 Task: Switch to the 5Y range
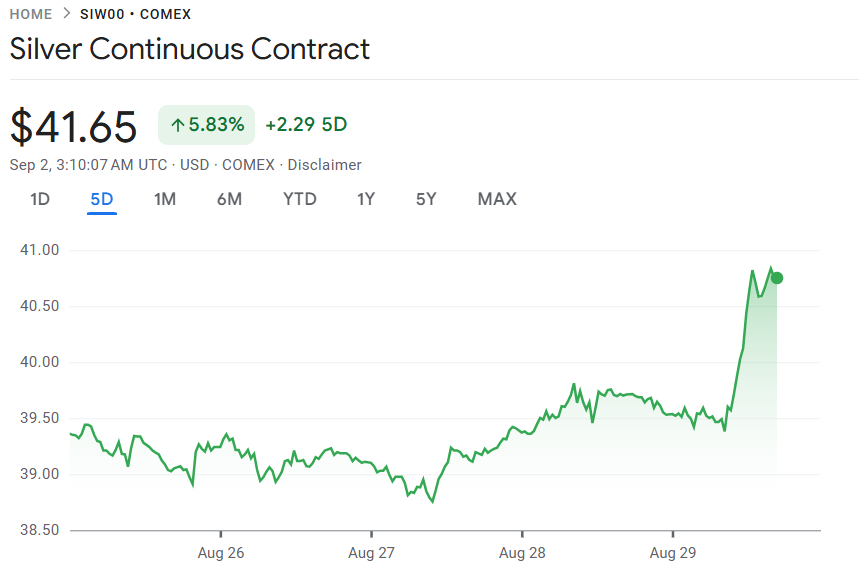[426, 199]
